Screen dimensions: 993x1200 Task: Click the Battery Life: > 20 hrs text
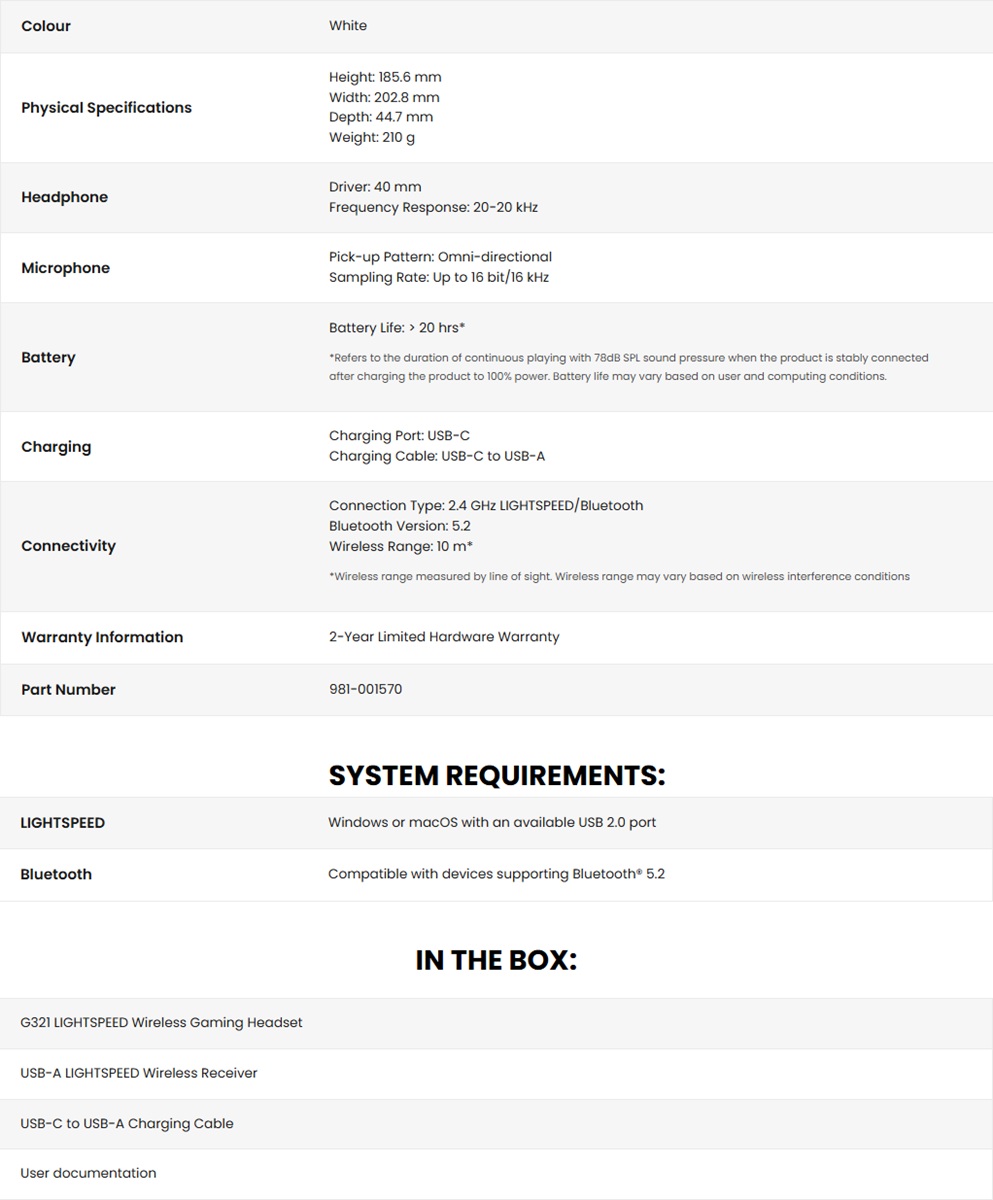click(397, 328)
